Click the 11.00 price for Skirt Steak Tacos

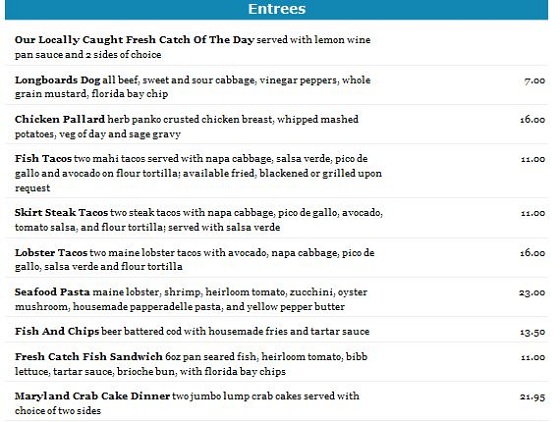tap(533, 213)
